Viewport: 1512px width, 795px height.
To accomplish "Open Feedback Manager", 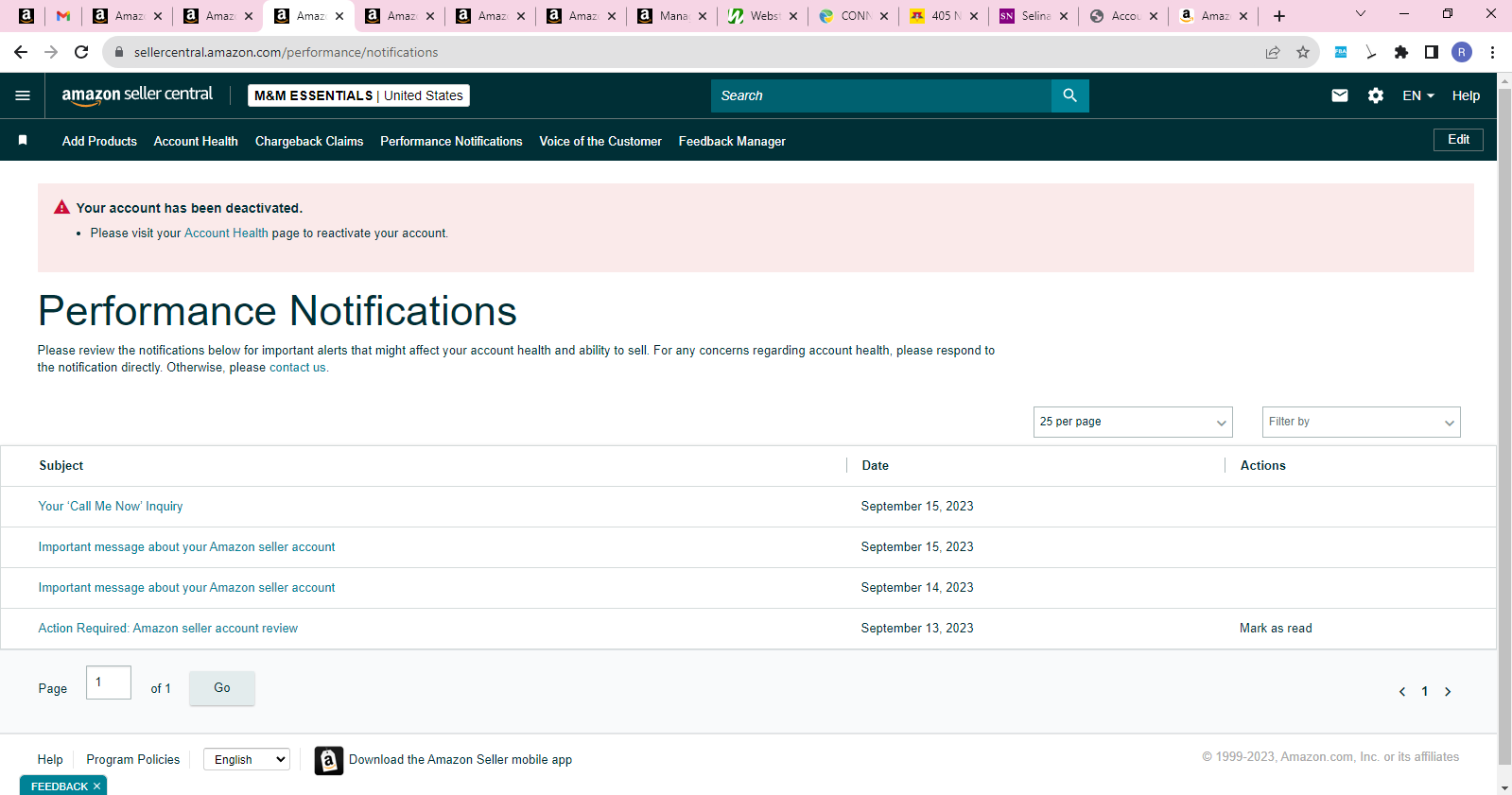I will 732,141.
